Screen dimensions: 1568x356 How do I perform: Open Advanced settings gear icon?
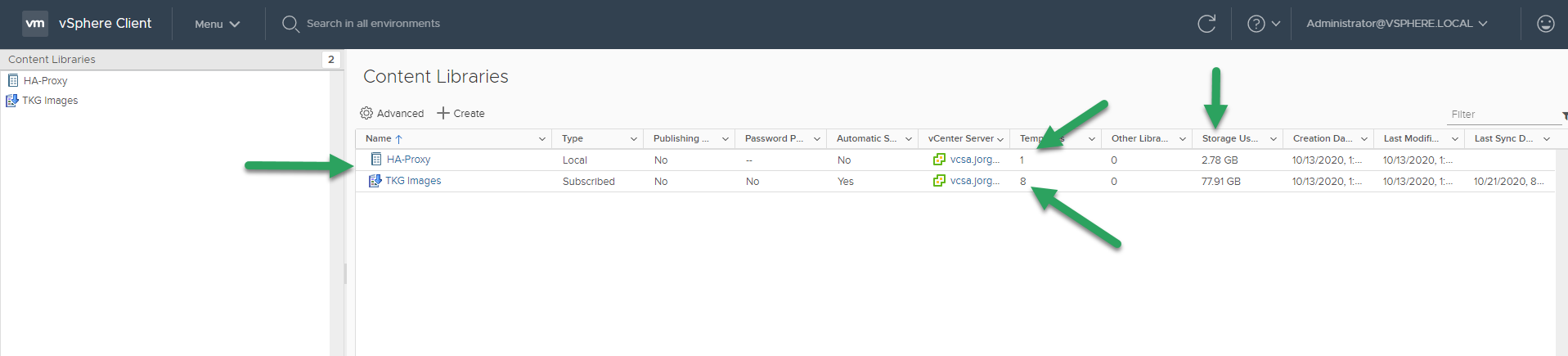pos(366,113)
